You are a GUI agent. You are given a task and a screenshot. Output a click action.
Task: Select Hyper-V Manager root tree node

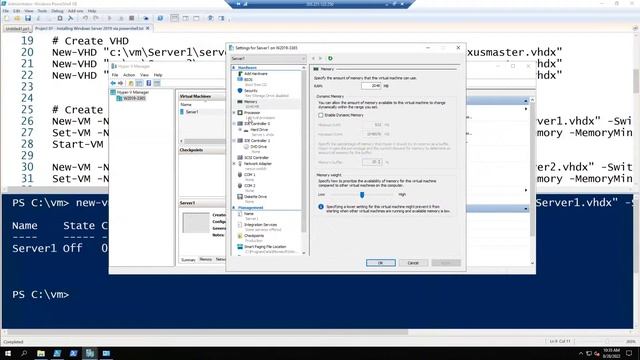pyautogui.click(x=130, y=92)
